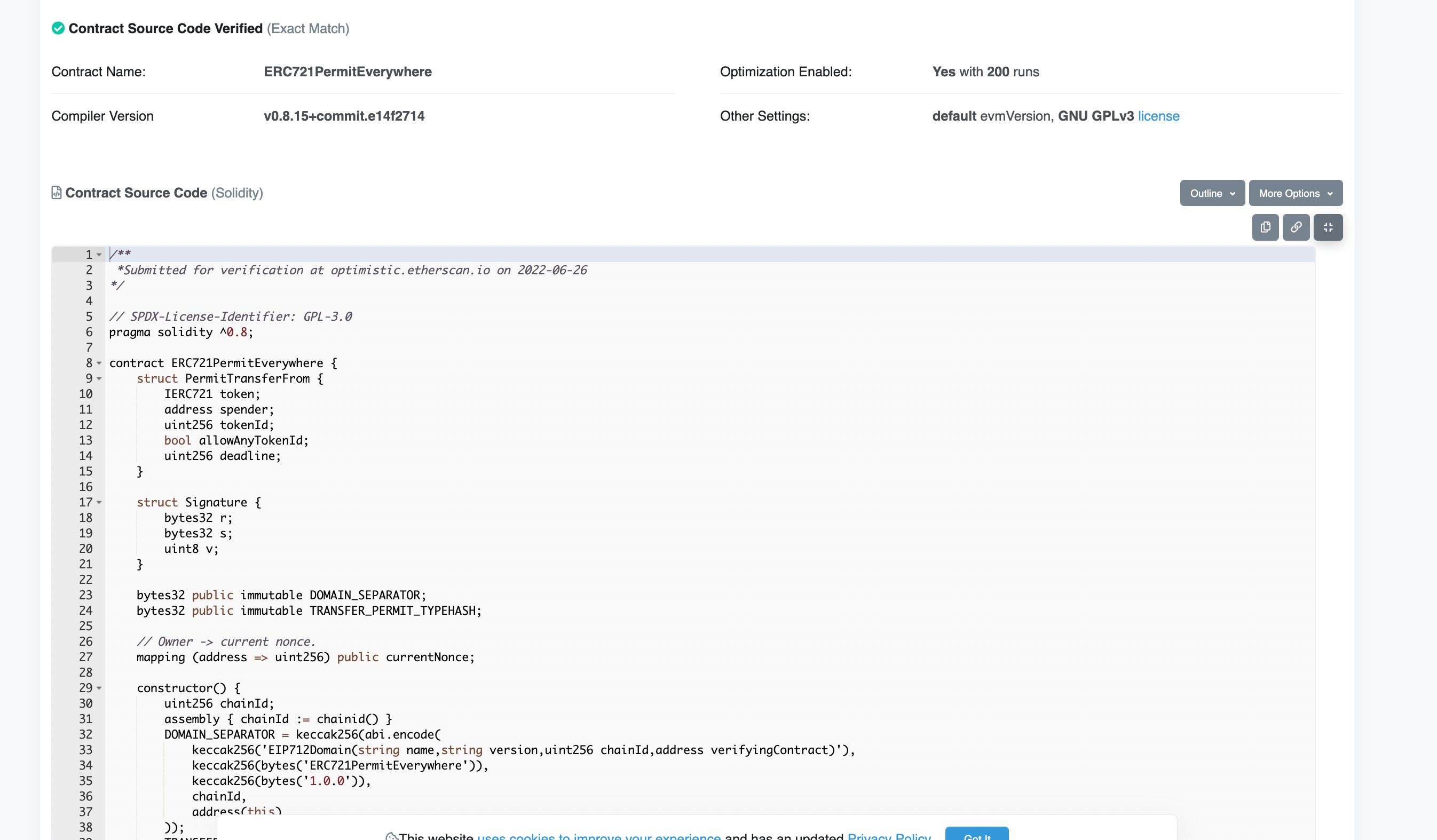Click the 'bytes32 r;' code line

[198, 518]
